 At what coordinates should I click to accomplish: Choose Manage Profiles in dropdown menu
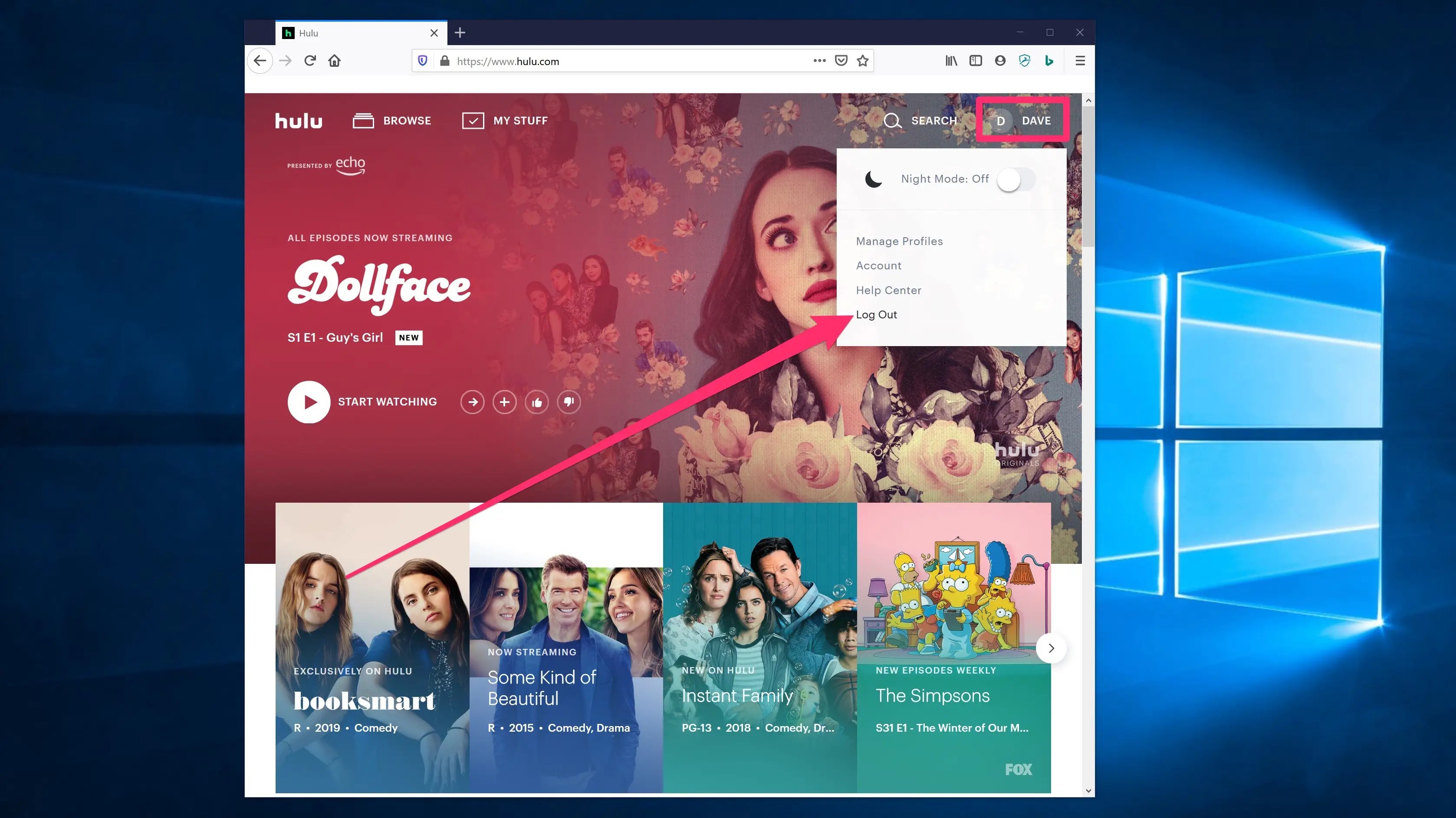coord(899,241)
